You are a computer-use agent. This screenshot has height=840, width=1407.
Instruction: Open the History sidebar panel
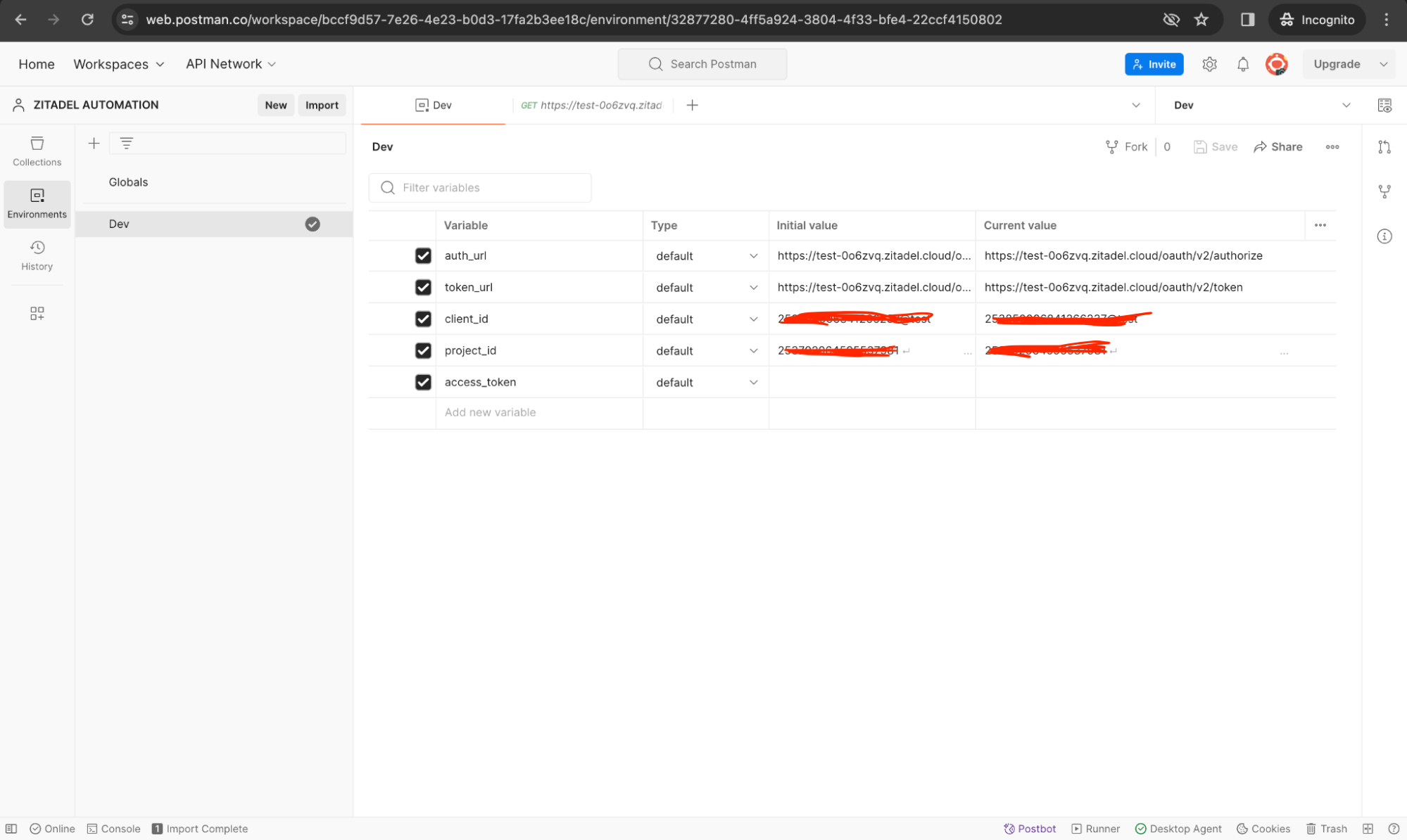point(37,255)
